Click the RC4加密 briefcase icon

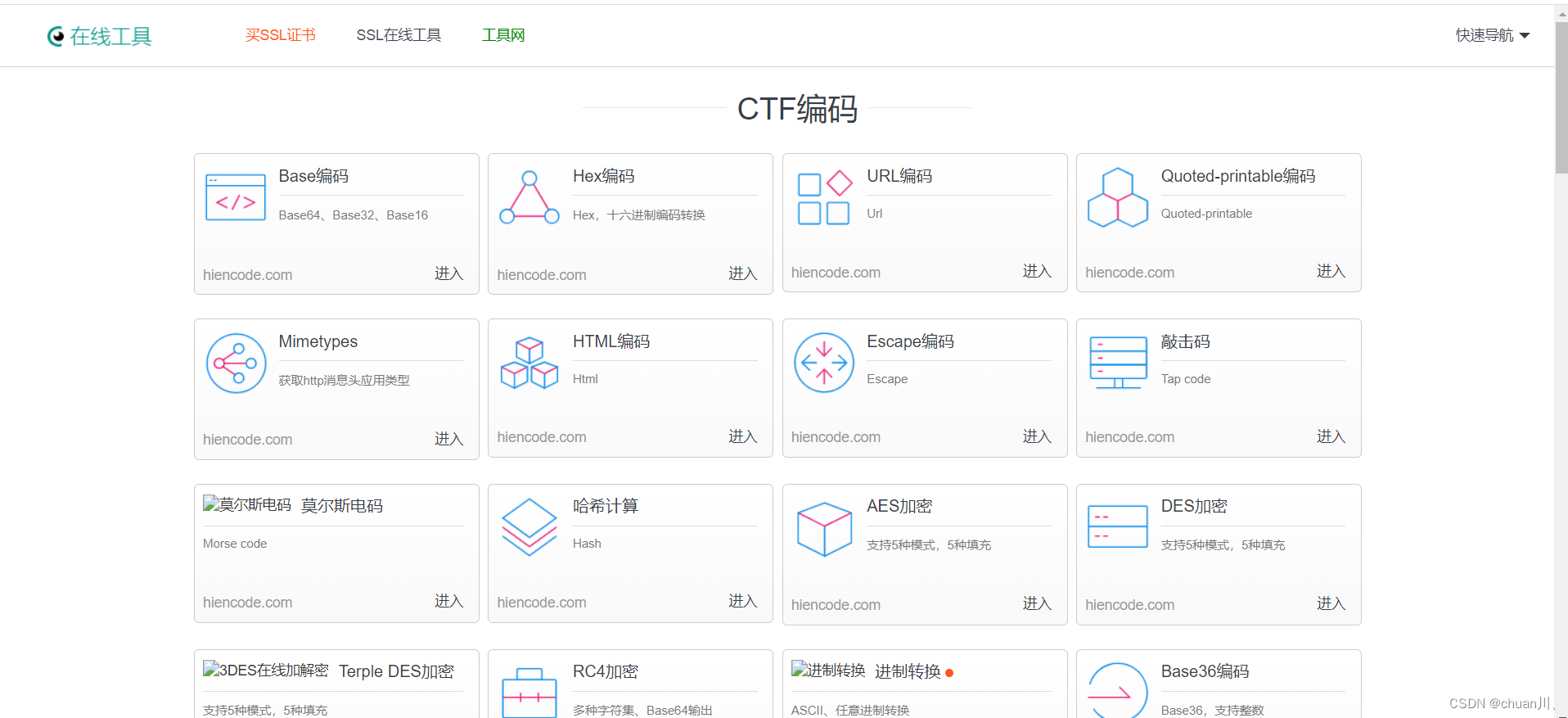529,693
